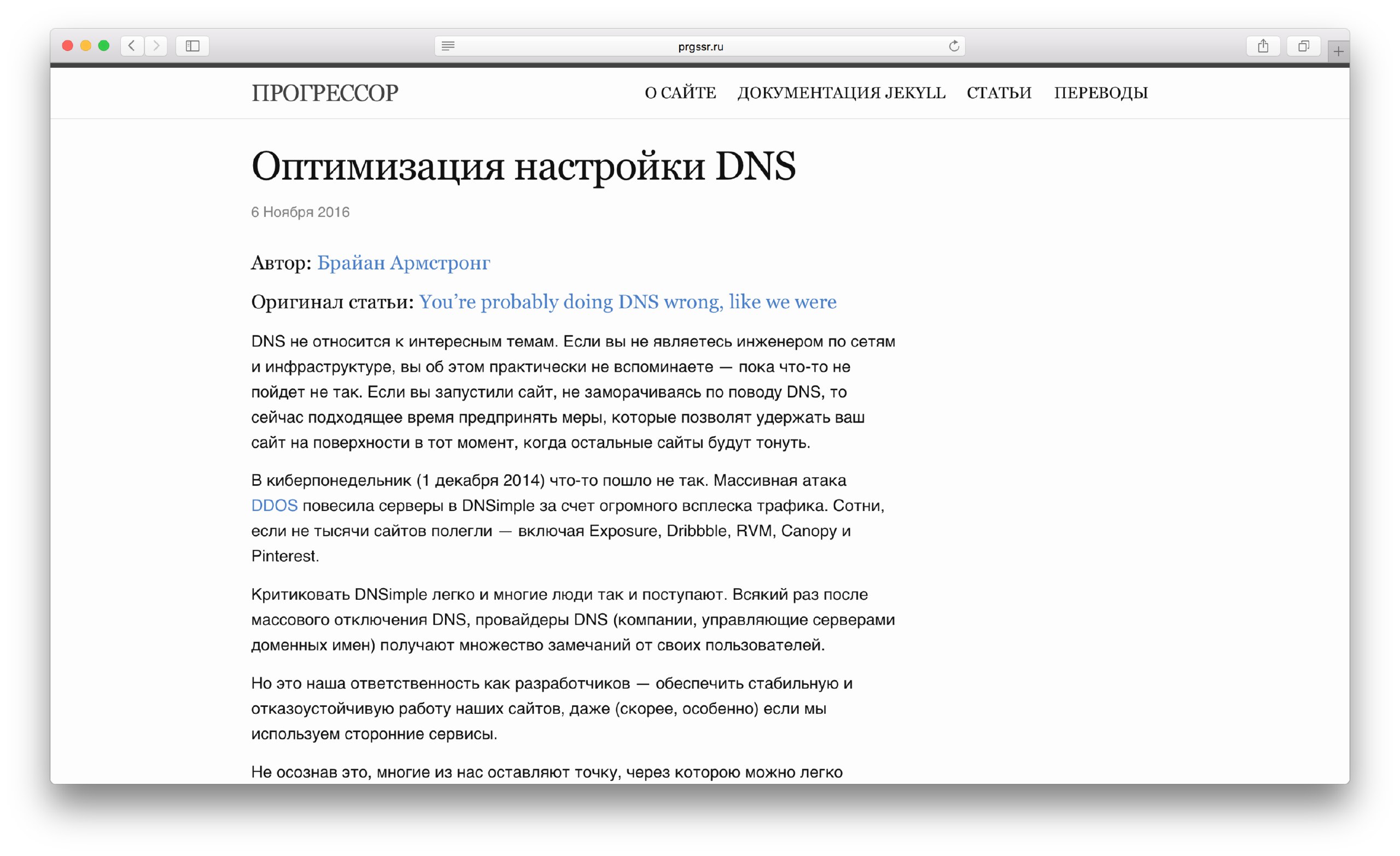Open author link Брайан Армстронг
1400x856 pixels.
click(403, 262)
